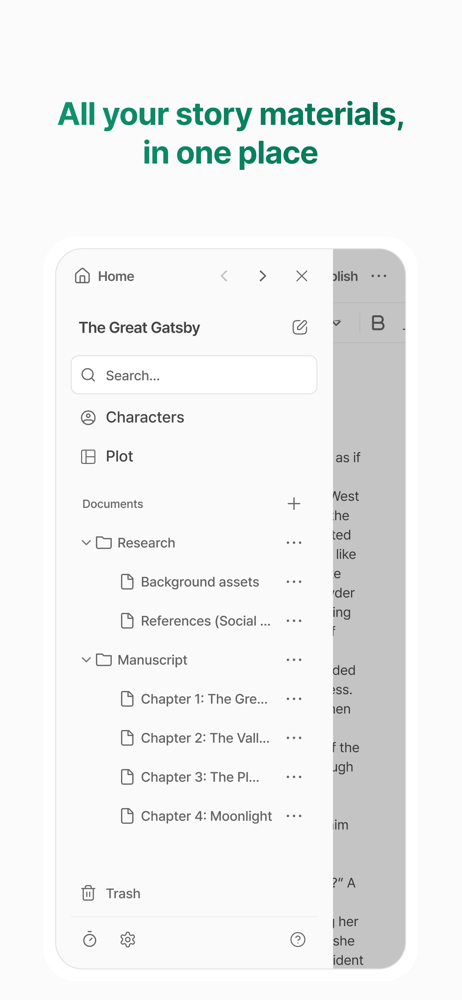Toggle bold formatting in editor toolbar

click(x=378, y=323)
